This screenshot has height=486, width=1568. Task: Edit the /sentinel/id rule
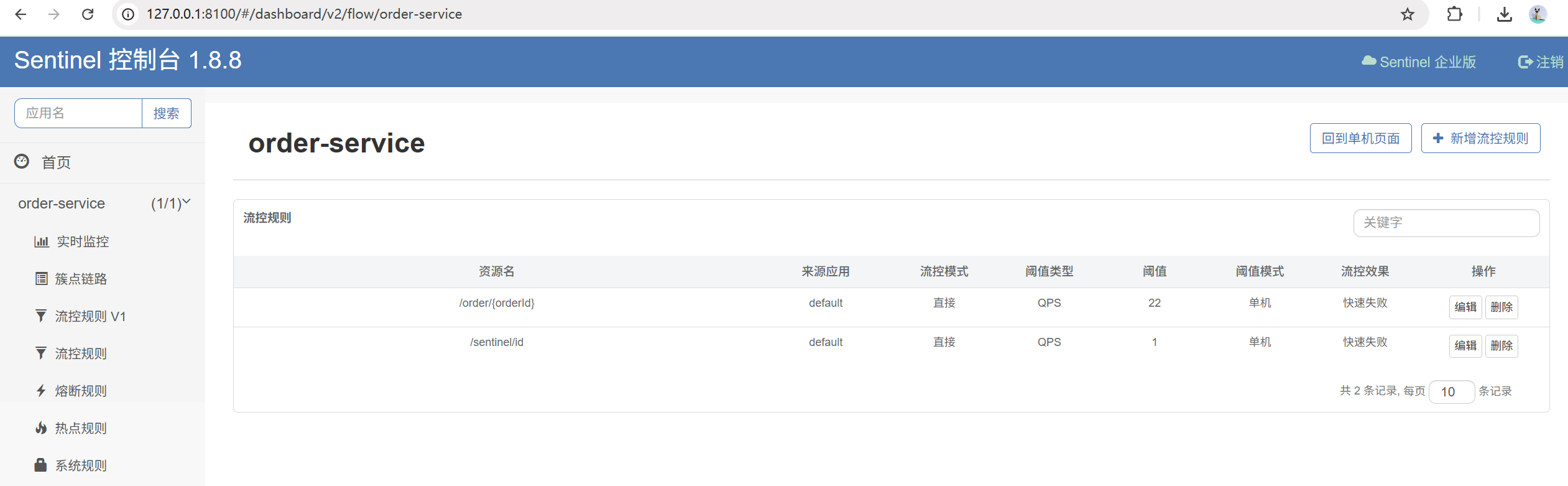[1465, 346]
